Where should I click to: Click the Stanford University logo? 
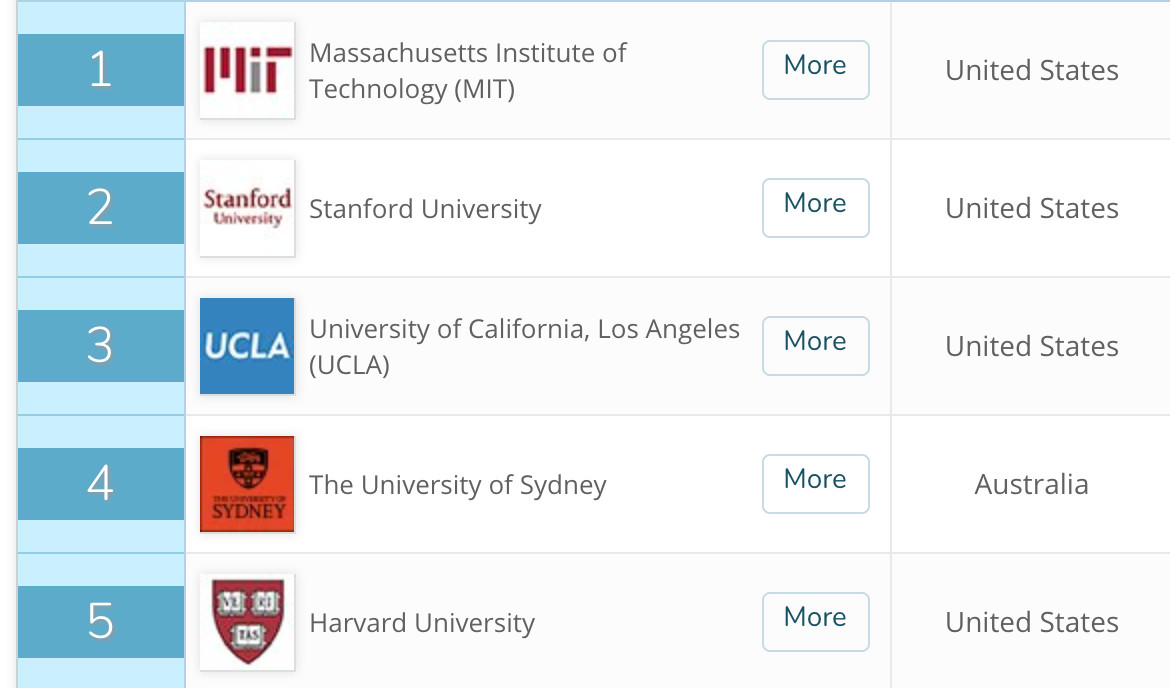pyautogui.click(x=247, y=208)
